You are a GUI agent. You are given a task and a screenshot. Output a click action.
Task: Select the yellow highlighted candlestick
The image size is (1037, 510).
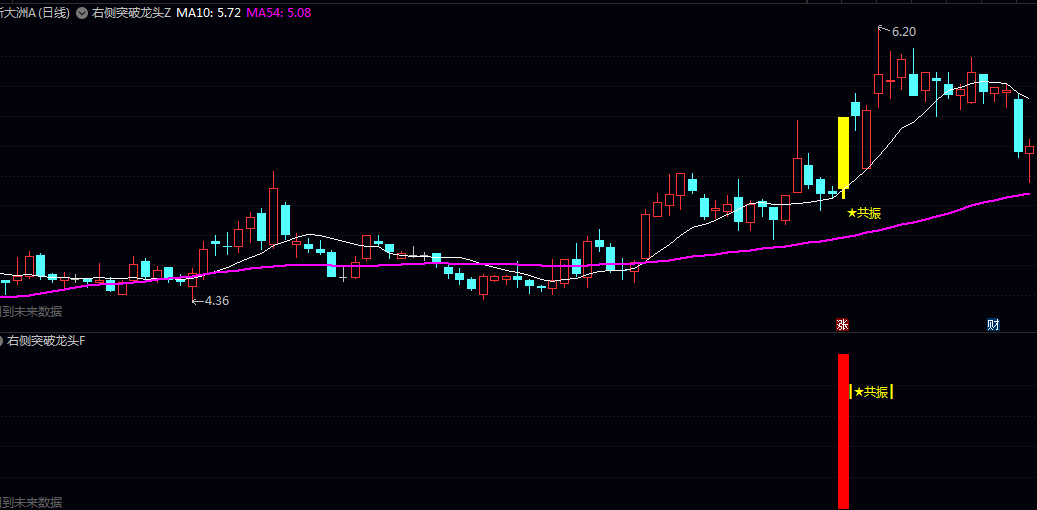click(x=843, y=153)
